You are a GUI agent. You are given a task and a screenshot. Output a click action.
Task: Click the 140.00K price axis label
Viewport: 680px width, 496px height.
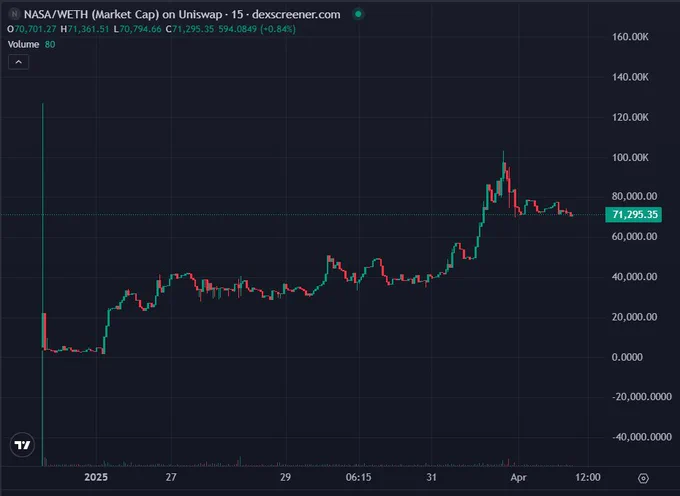click(x=630, y=77)
